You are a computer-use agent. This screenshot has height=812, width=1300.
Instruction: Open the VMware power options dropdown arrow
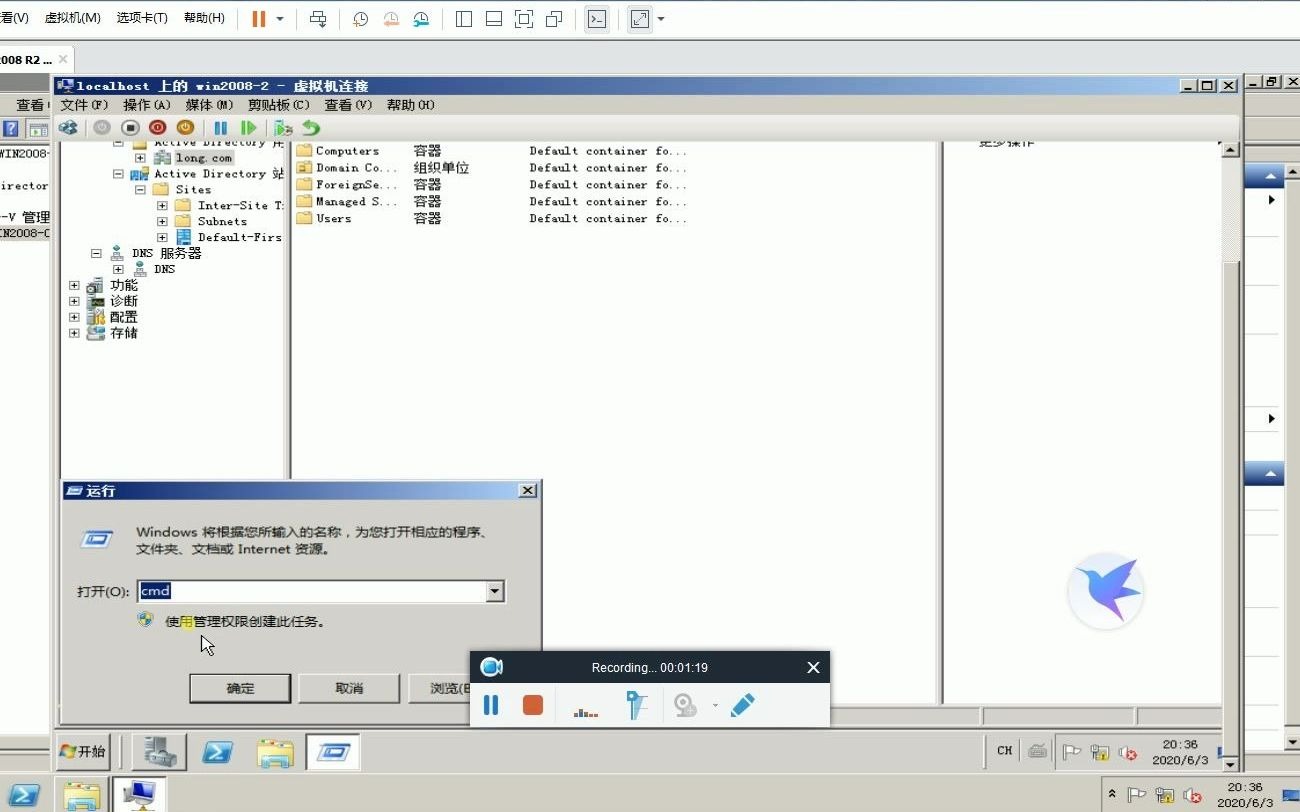pos(280,19)
